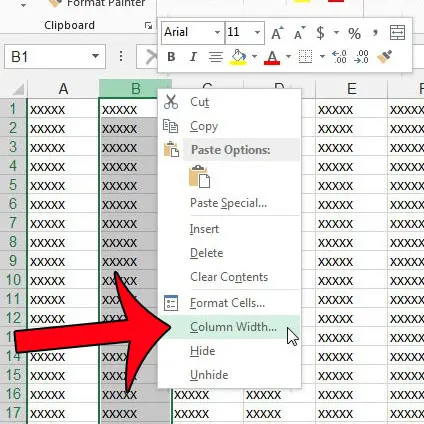Image resolution: width=424 pixels, height=424 pixels.
Task: Click cell A3 containing xxxxx
Action: pos(63,147)
